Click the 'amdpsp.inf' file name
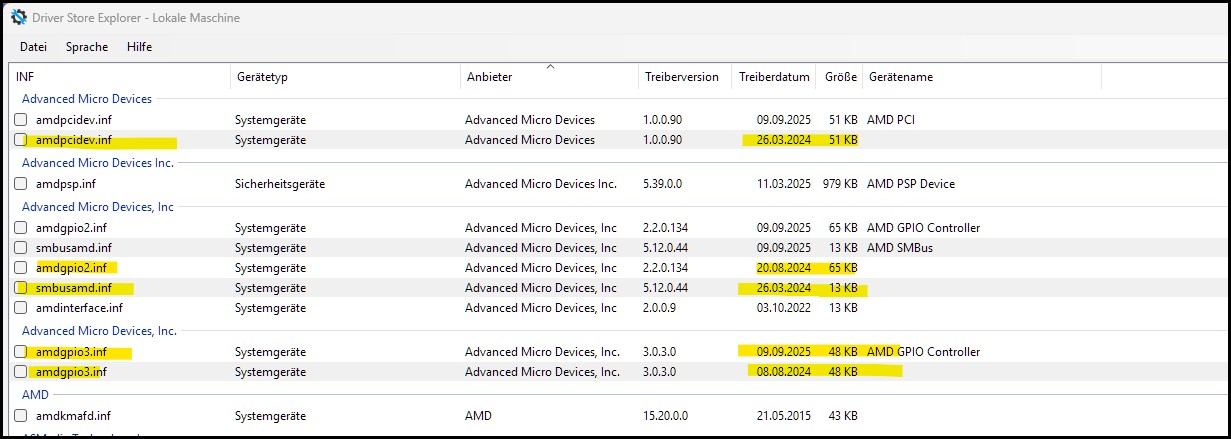 (x=66, y=184)
